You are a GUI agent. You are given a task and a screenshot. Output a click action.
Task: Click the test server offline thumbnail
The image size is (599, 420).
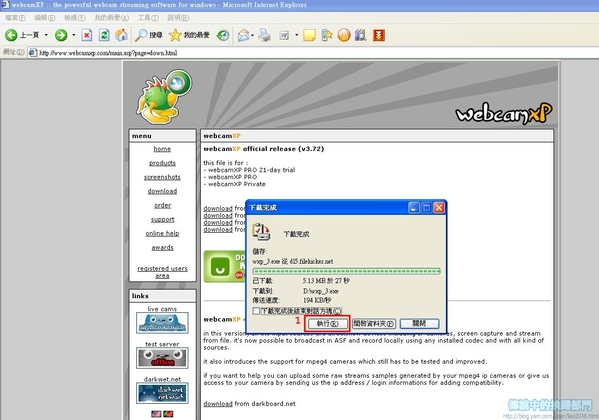(x=162, y=358)
